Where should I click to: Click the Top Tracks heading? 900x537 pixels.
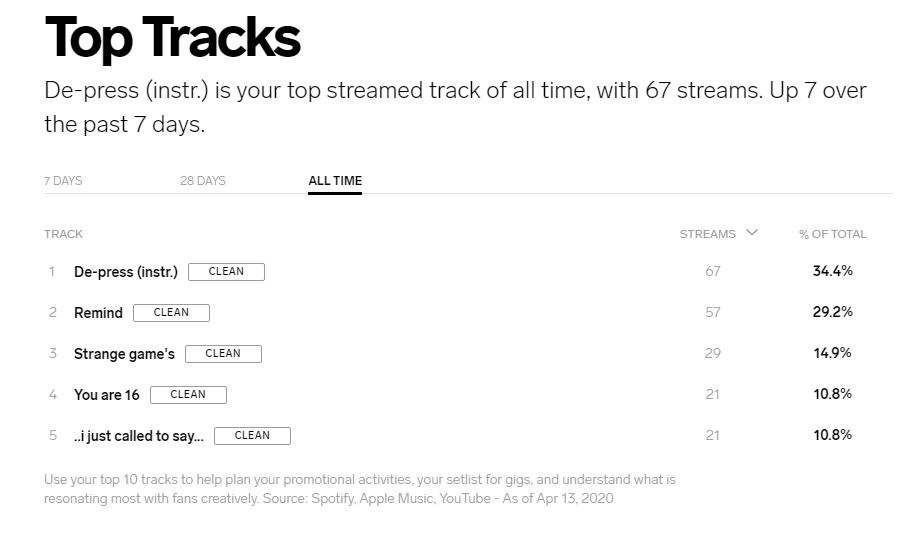click(x=172, y=38)
